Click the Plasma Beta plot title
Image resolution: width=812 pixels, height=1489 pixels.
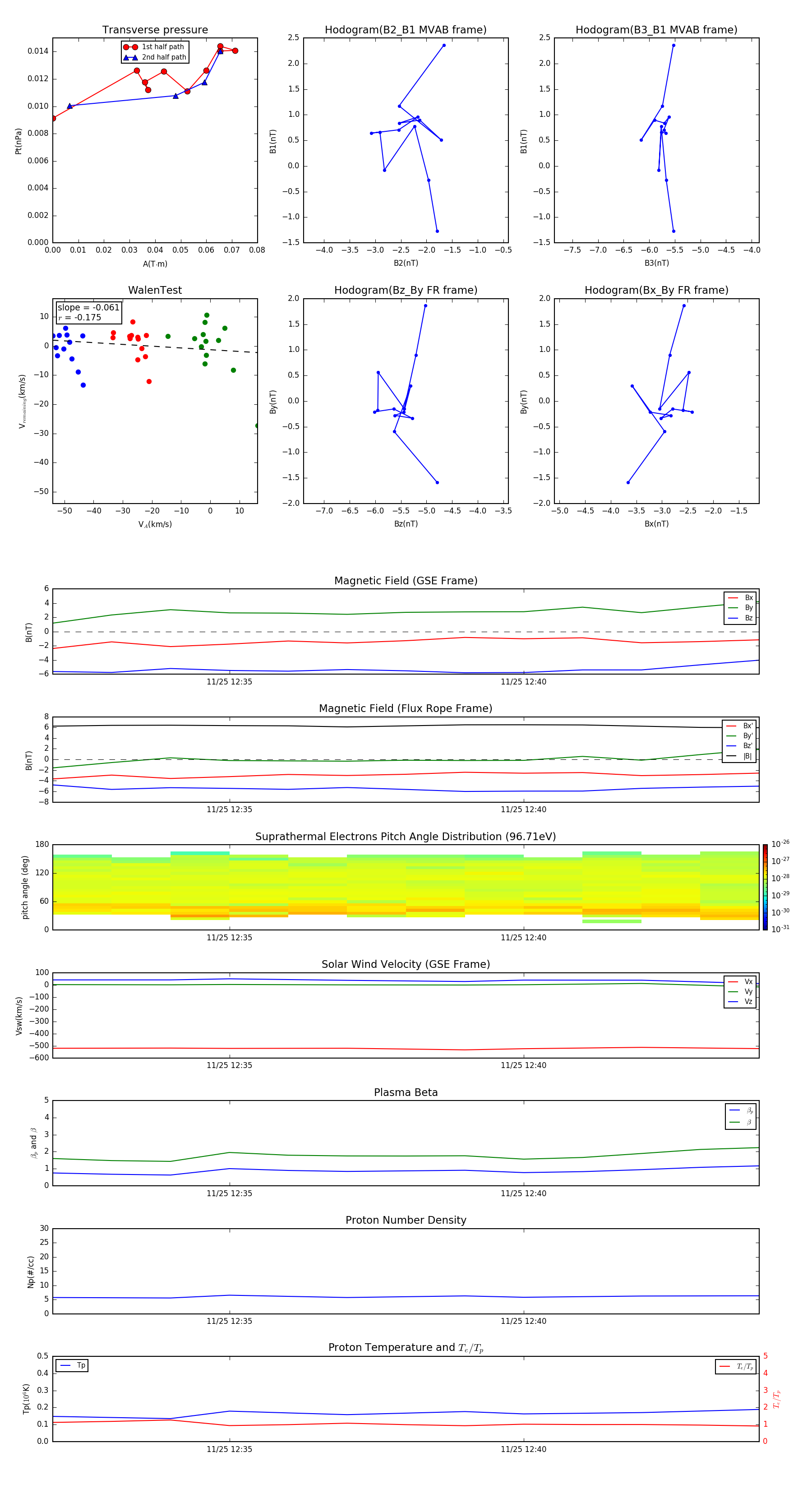(x=406, y=1092)
